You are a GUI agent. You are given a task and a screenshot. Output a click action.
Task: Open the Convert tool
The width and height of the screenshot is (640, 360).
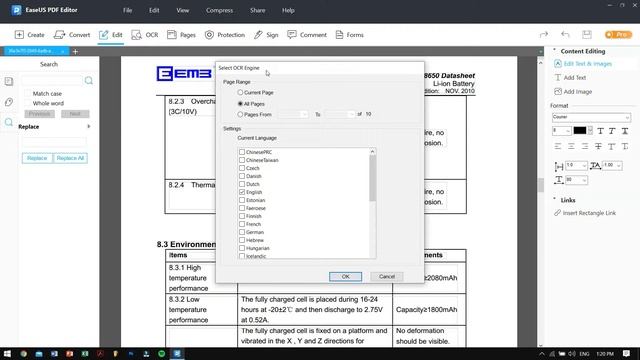(x=72, y=35)
